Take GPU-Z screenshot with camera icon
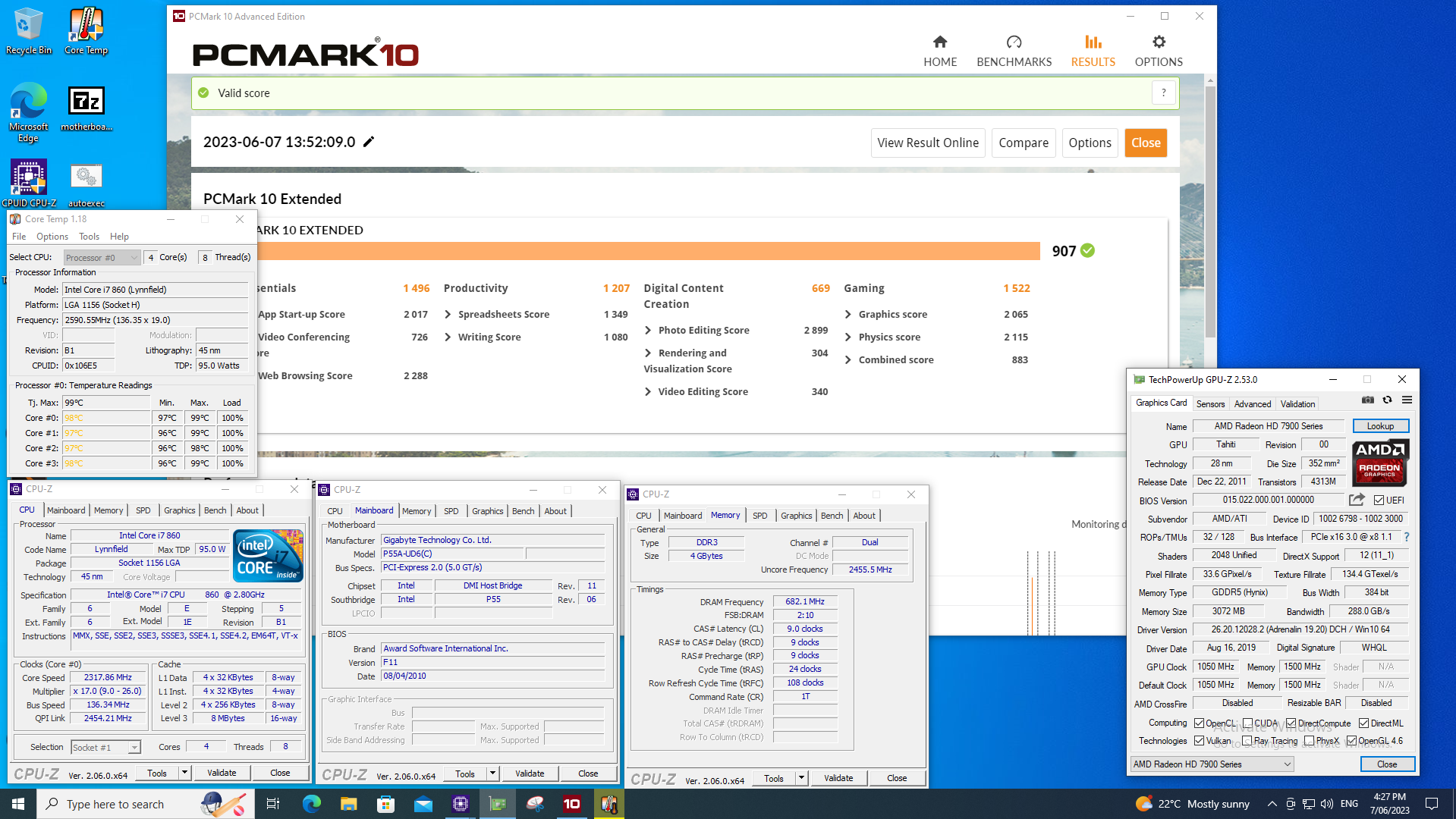The image size is (1456, 819). click(x=1367, y=400)
